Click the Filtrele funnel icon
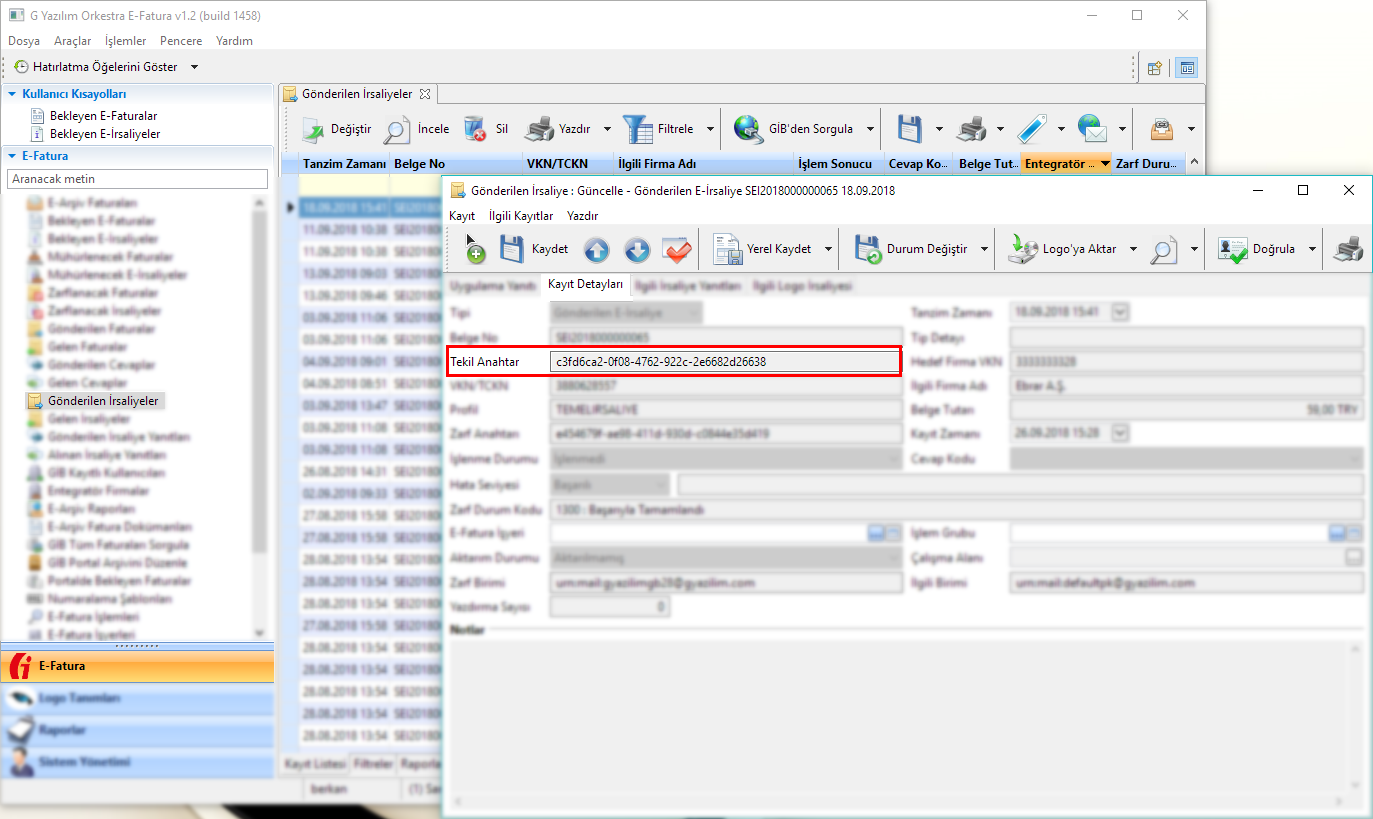 click(x=637, y=129)
